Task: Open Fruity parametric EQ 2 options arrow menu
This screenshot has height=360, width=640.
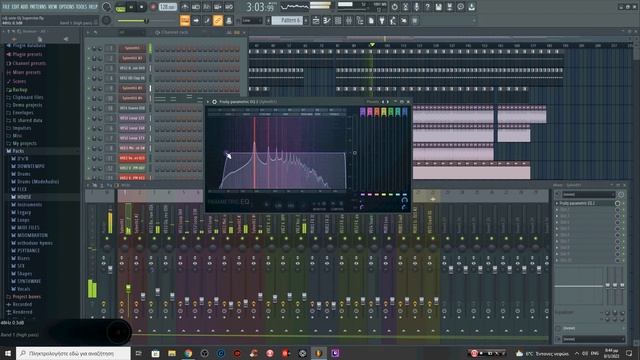Action: point(208,102)
